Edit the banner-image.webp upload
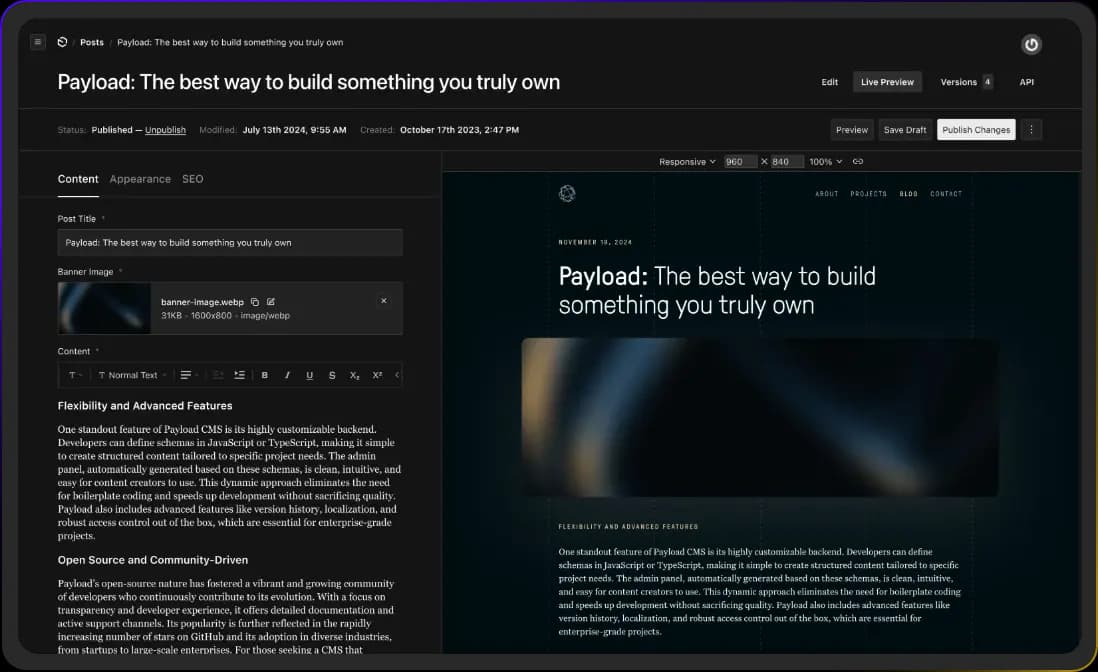This screenshot has width=1098, height=672. pyautogui.click(x=271, y=302)
